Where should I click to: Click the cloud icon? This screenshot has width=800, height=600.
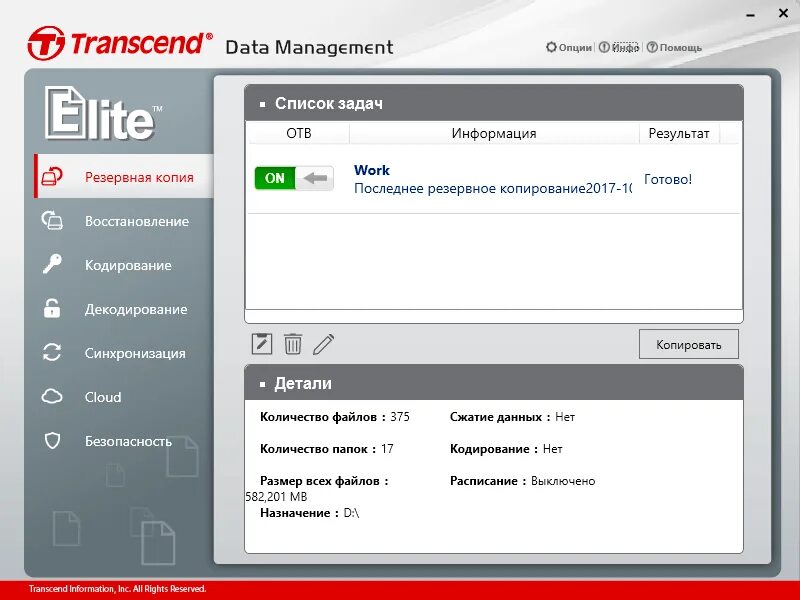tap(52, 396)
